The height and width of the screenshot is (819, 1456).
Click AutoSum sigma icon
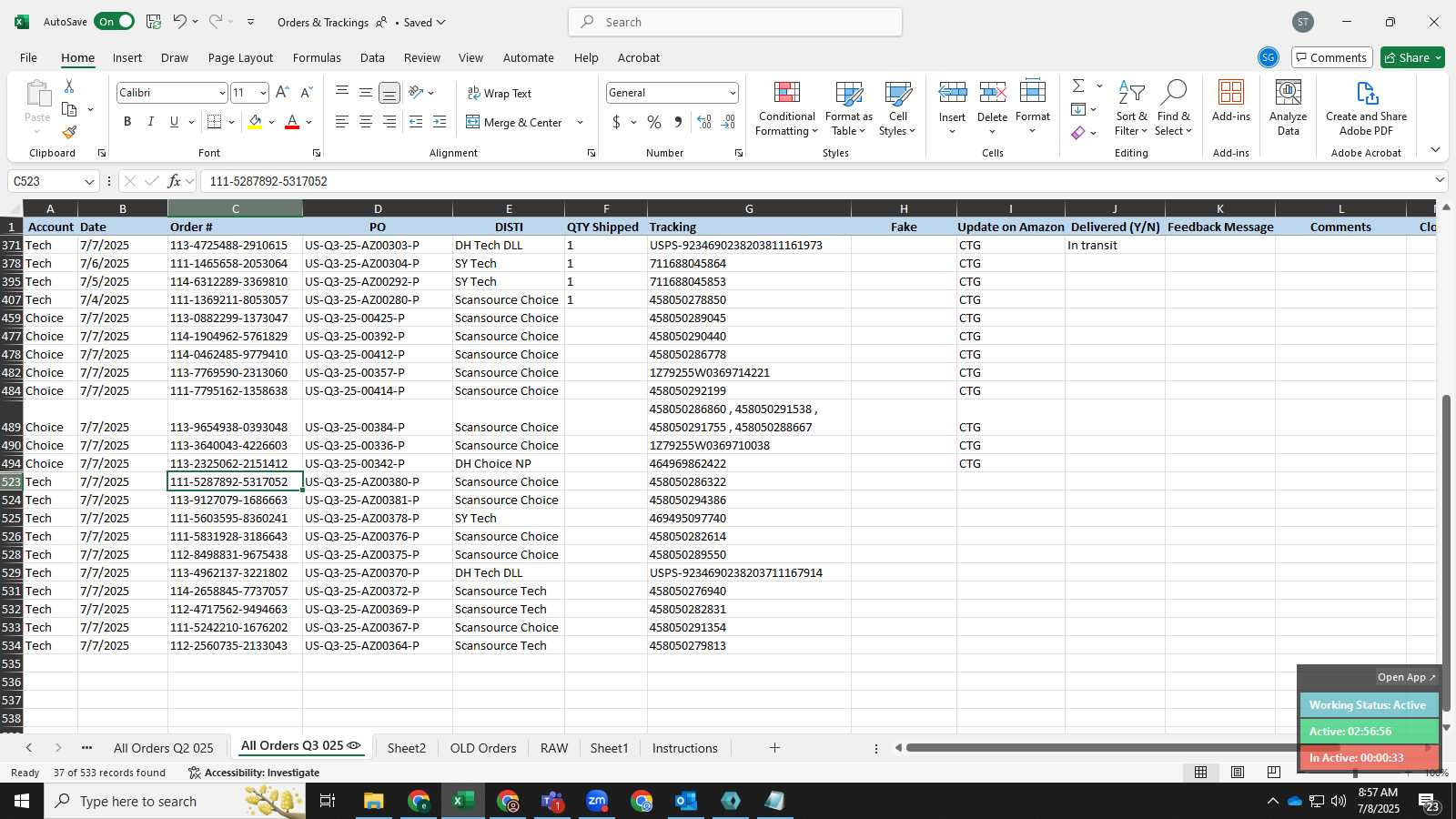click(x=1078, y=86)
